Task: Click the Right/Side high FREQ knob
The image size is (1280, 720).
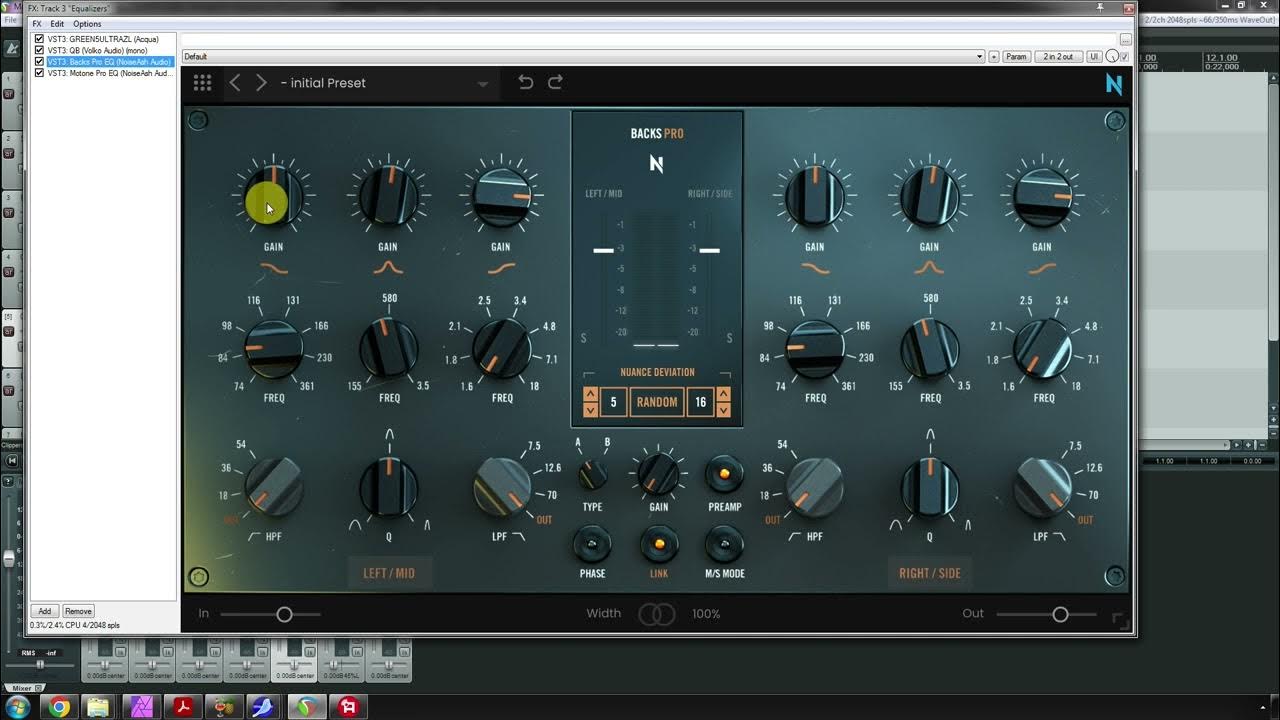Action: pos(1043,349)
